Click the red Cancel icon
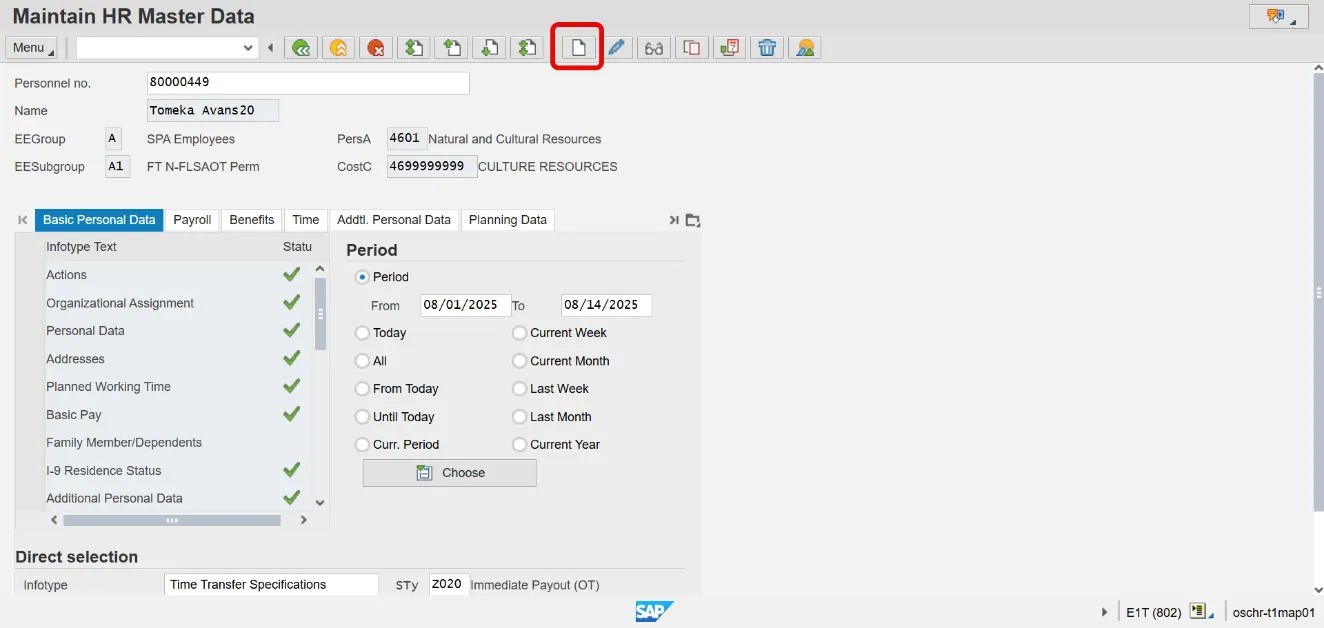 tap(376, 47)
